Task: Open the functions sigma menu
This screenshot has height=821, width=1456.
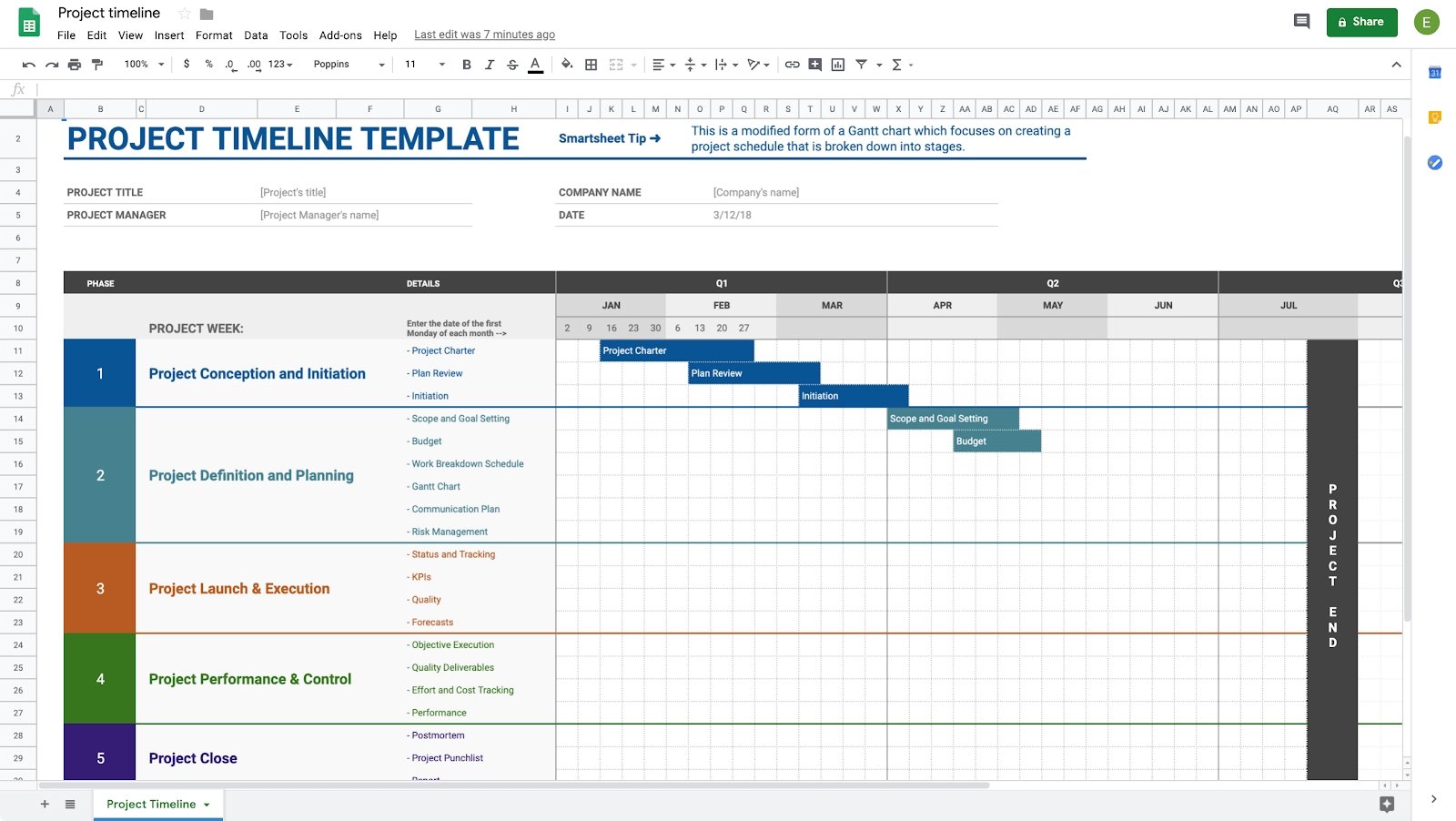Action: (x=902, y=65)
